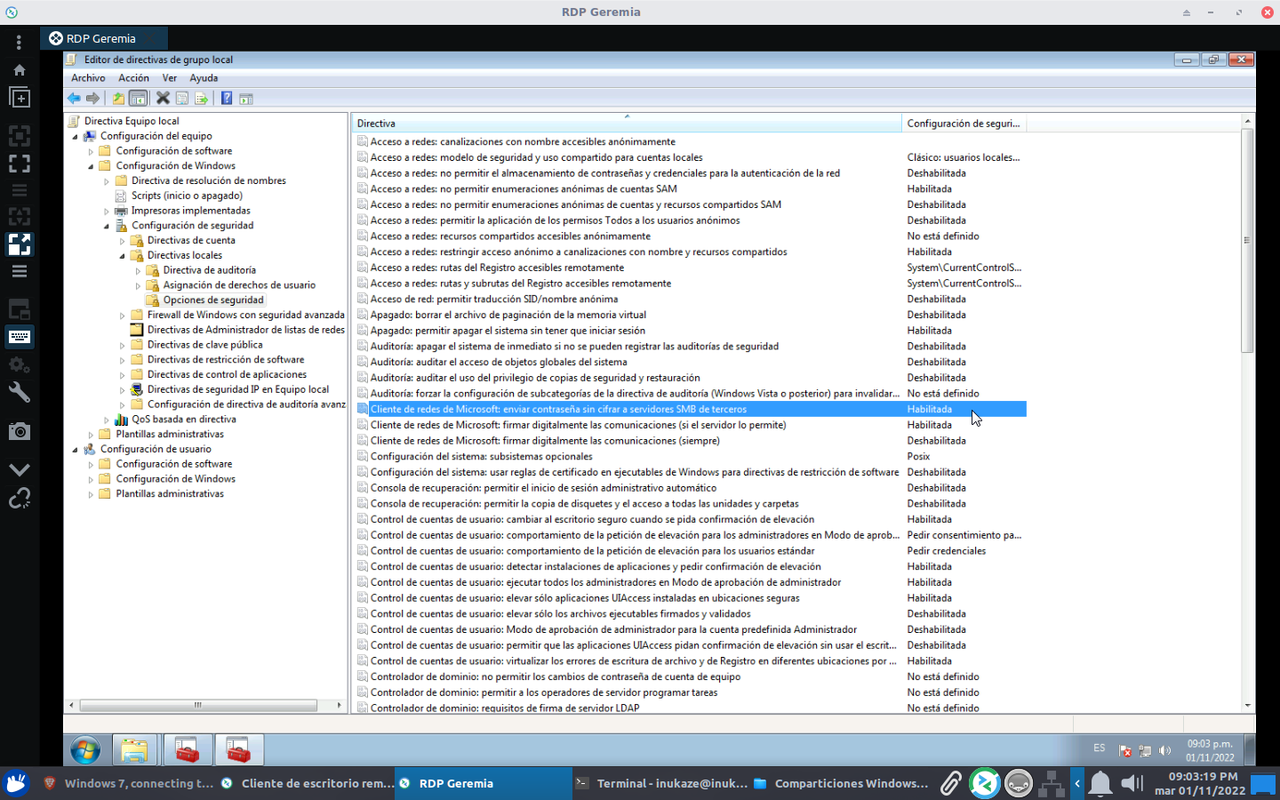Click the paperclip clipboard tray icon
Viewport: 1280px width, 800px height.
(949, 783)
